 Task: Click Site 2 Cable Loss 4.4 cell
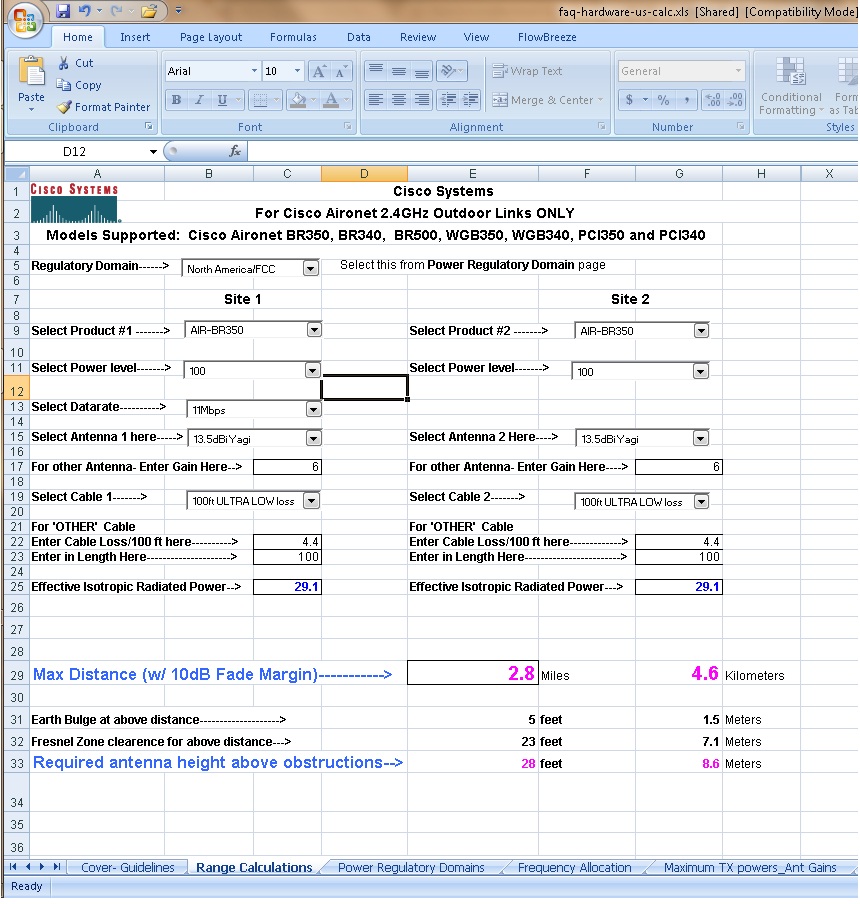(x=678, y=542)
